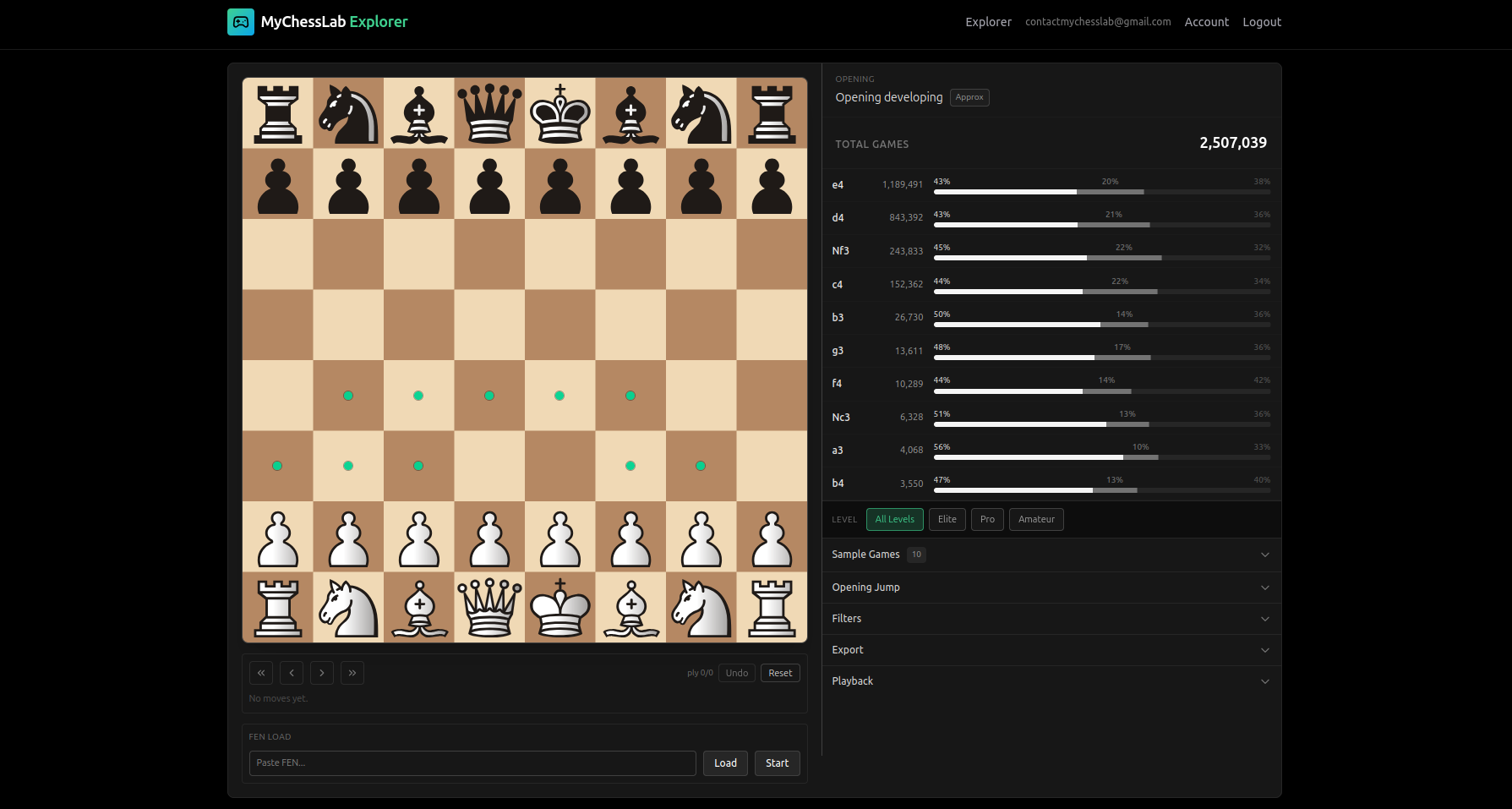Click the MyChessLab logo icon

241,22
